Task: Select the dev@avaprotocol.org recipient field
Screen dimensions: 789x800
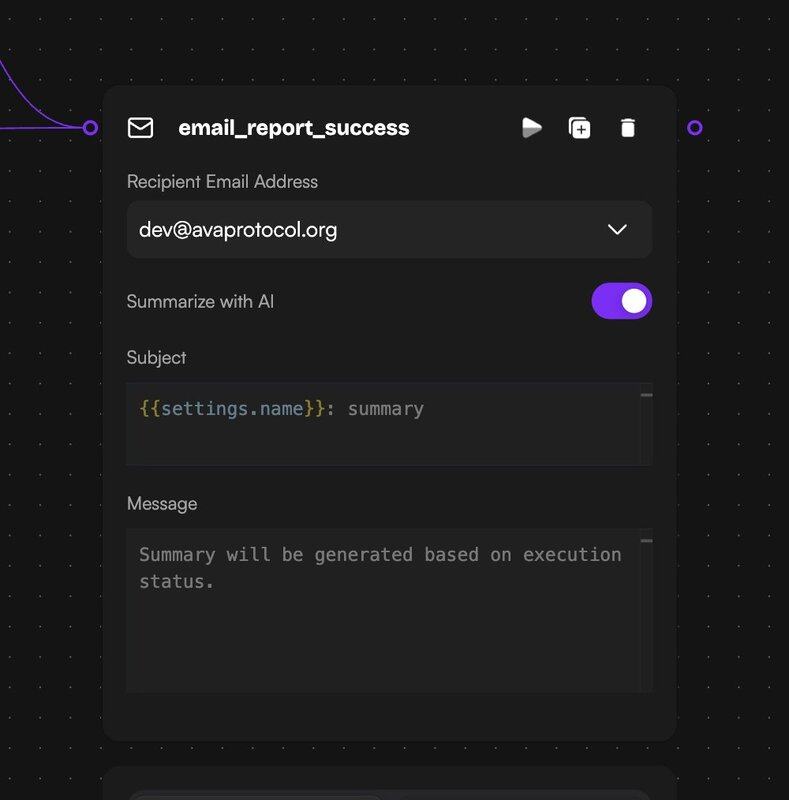Action: coord(360,230)
